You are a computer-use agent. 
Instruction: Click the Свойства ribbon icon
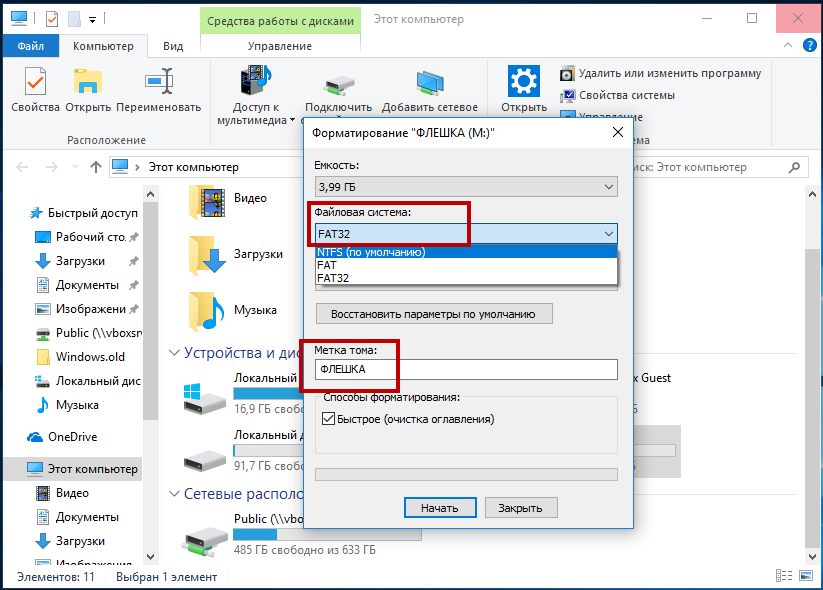click(x=35, y=82)
